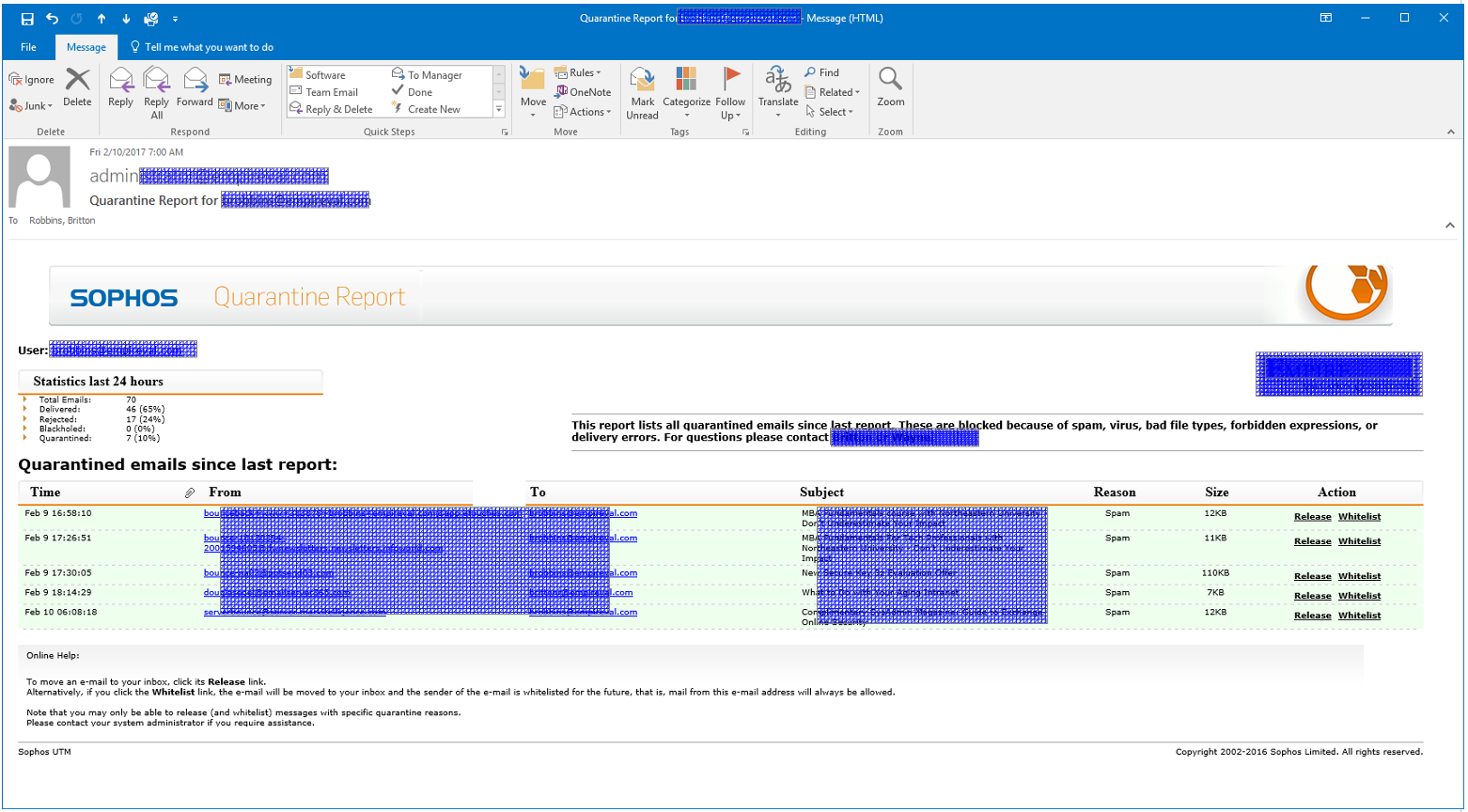Whitelist the sender of the 18:14:29 email

[1359, 596]
